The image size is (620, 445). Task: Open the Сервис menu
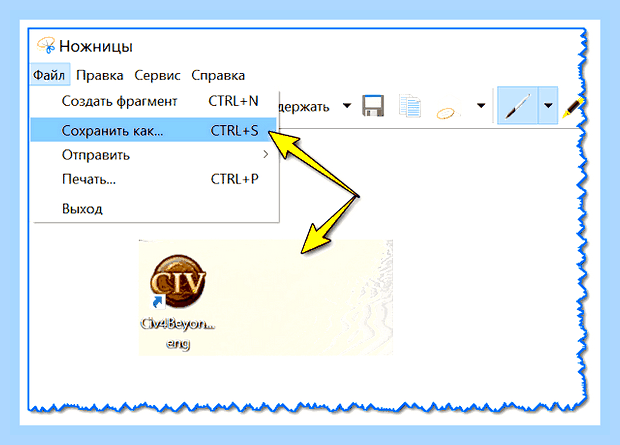coord(157,75)
